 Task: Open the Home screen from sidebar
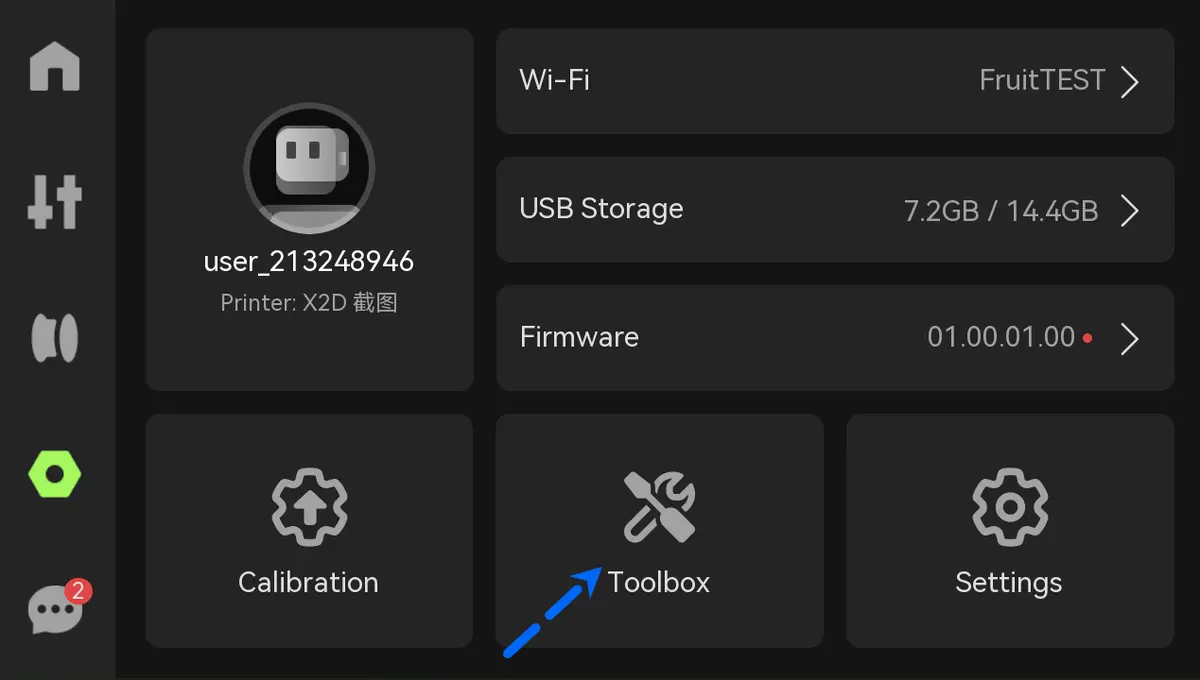click(x=55, y=67)
